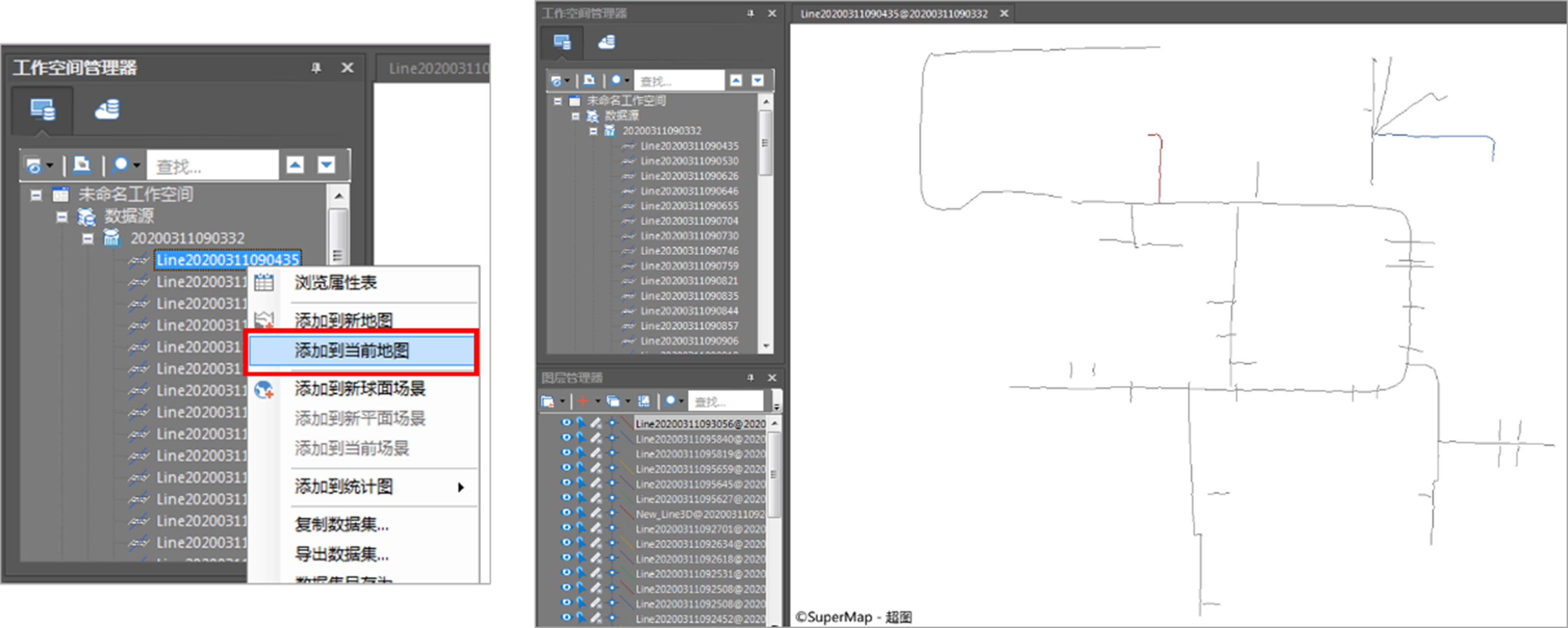The height and width of the screenshot is (628, 1568).
Task: Hide layer Line20200311095840 via its eye icon
Action: pyautogui.click(x=566, y=438)
